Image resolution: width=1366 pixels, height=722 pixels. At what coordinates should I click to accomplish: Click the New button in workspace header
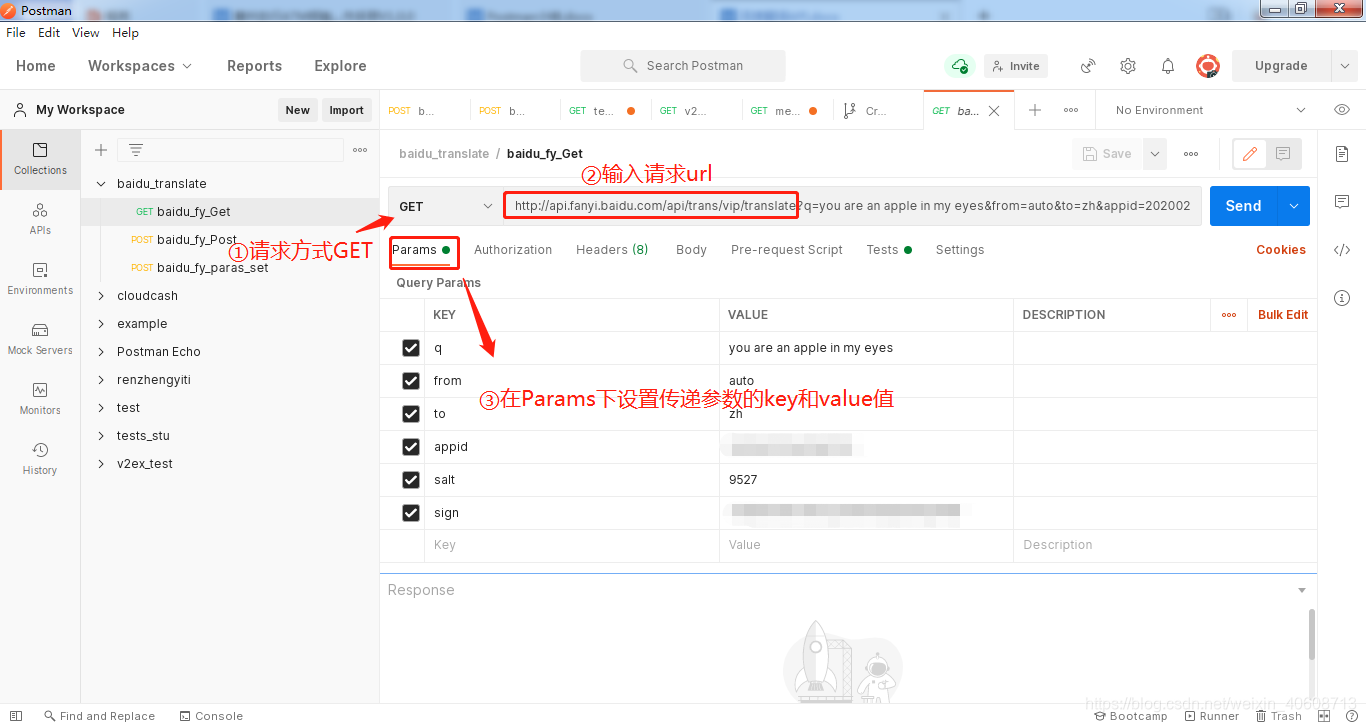tap(298, 110)
